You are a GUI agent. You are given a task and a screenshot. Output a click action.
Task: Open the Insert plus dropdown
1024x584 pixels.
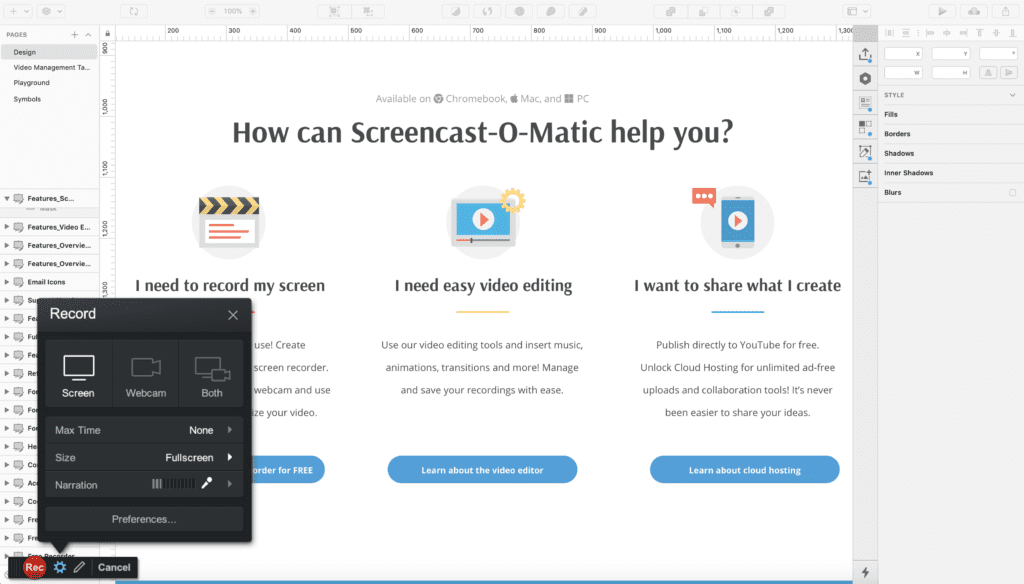18,11
